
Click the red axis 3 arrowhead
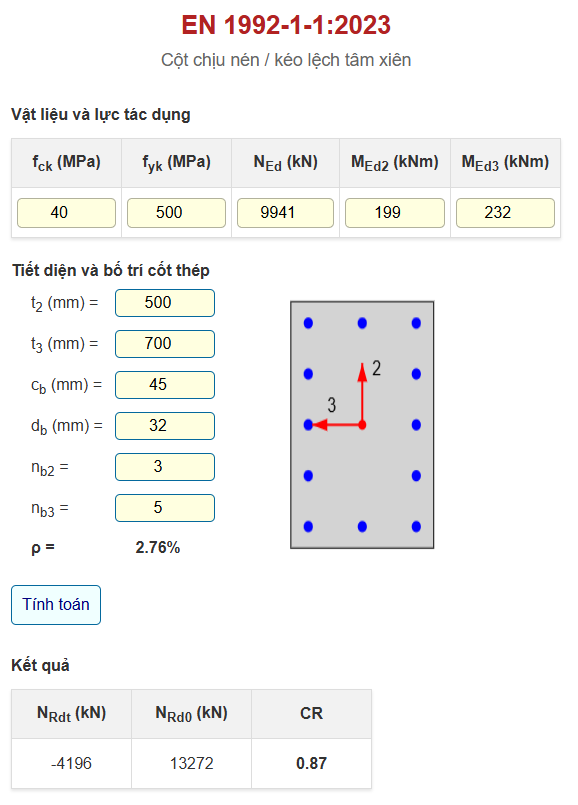click(320, 425)
